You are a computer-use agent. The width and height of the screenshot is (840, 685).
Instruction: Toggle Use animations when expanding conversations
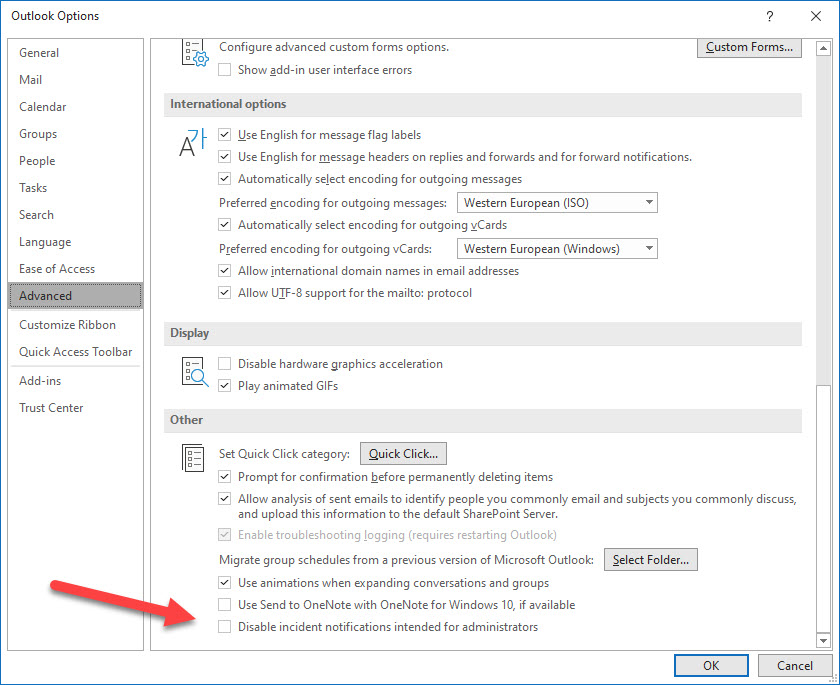(x=224, y=583)
